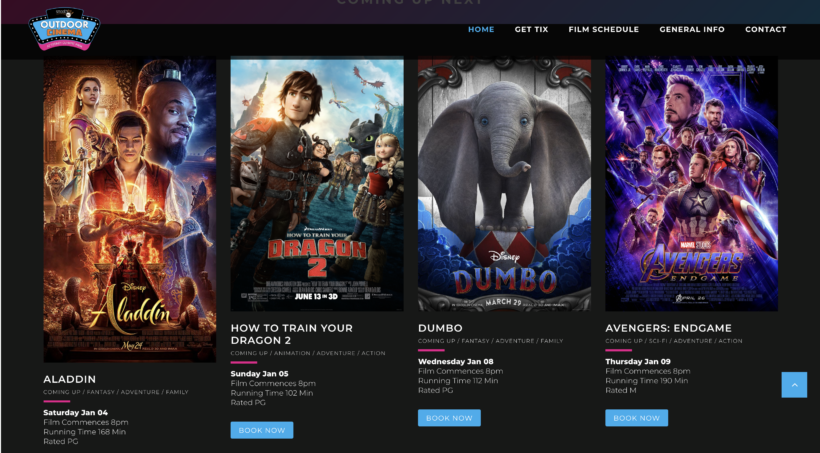Click the 'Thursday Jan 09' date

(637, 361)
